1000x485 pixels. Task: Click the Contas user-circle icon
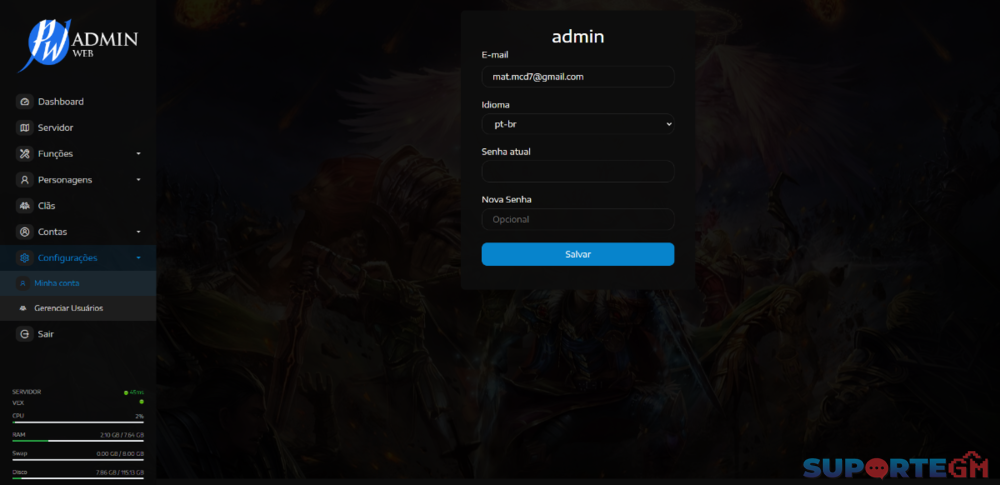click(x=25, y=232)
